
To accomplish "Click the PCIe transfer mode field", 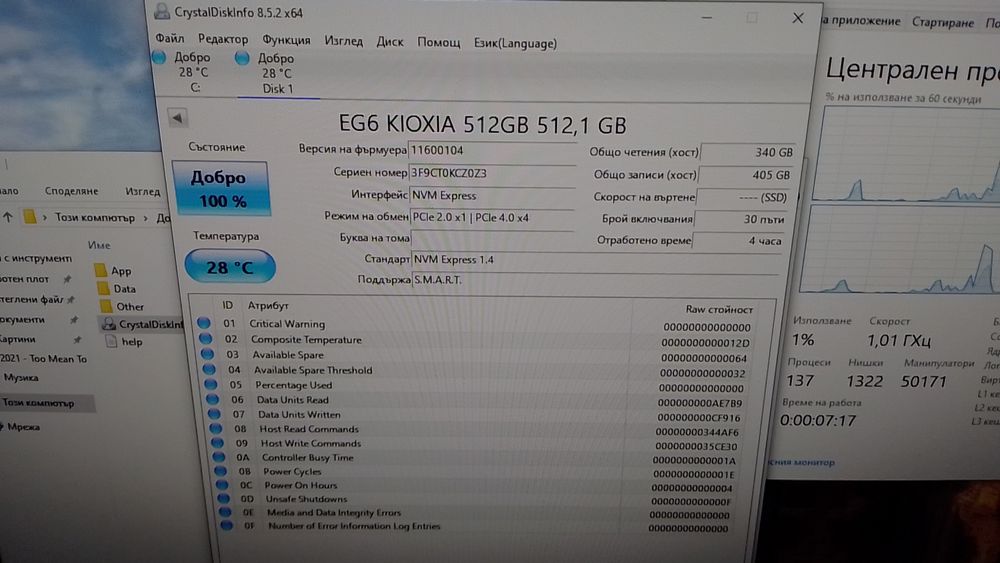I will coord(492,217).
